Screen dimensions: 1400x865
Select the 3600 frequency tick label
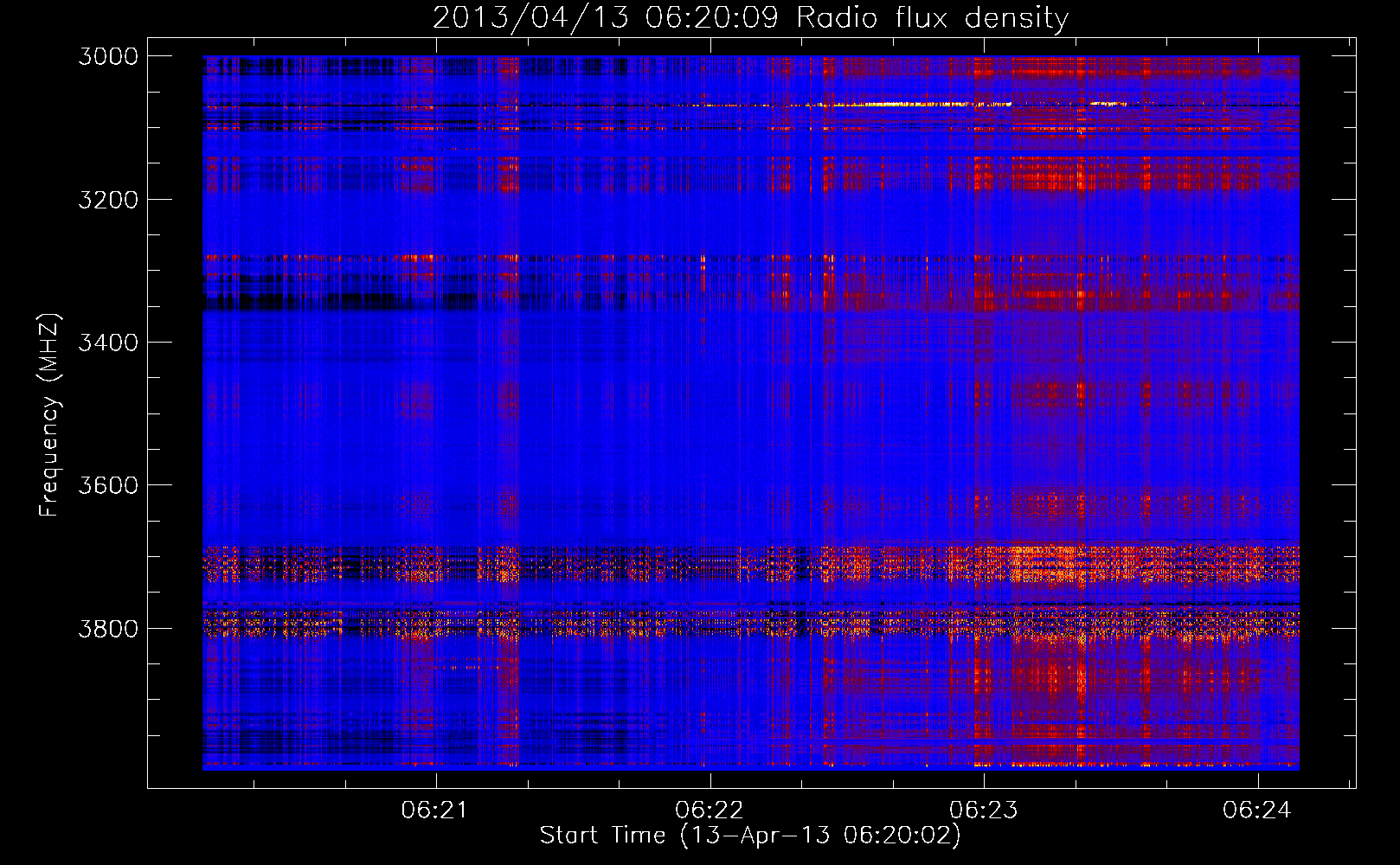108,485
